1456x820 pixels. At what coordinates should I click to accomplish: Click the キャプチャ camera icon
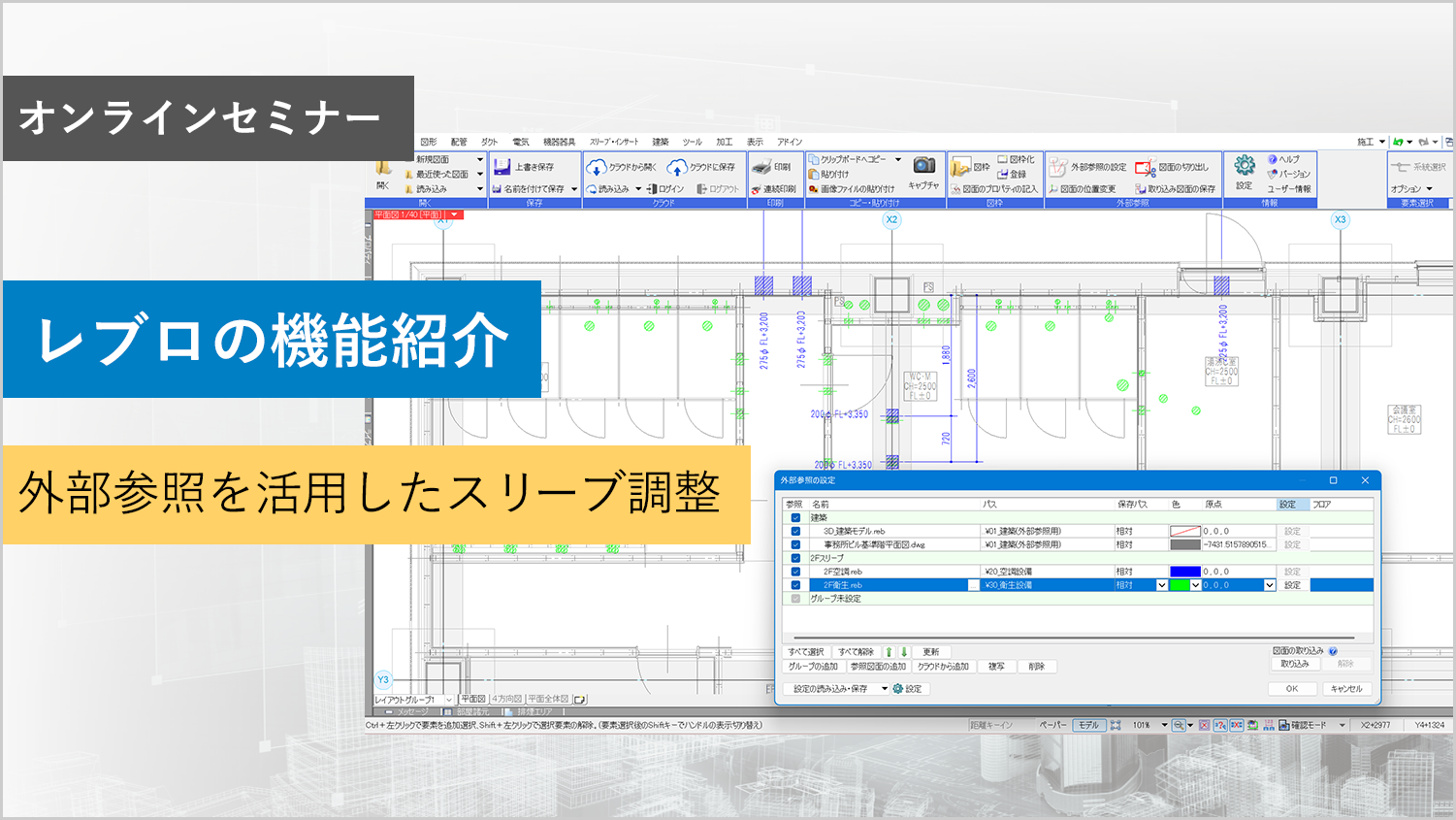tap(924, 165)
